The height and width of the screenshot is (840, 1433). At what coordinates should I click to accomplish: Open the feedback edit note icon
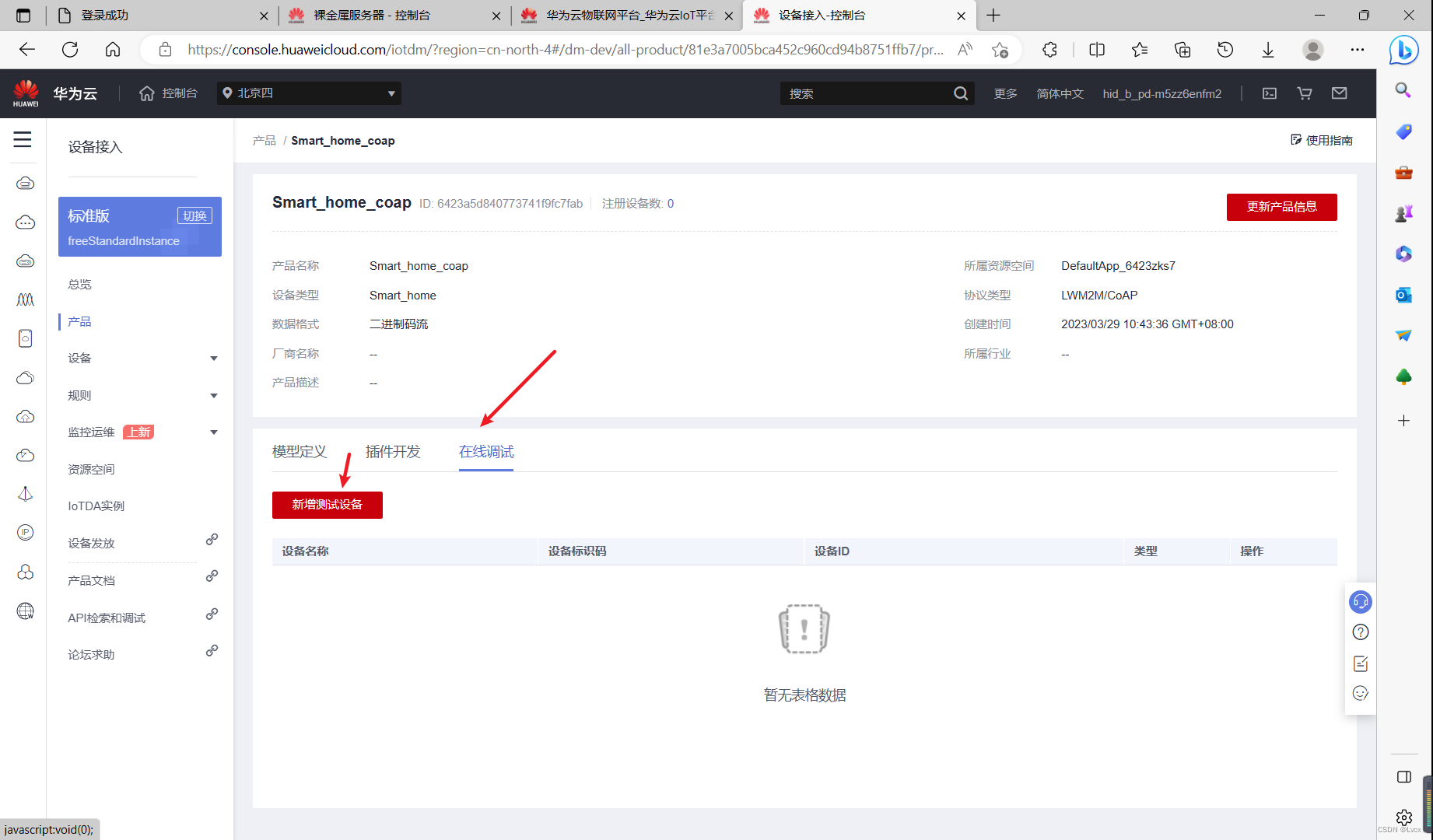pyautogui.click(x=1361, y=663)
